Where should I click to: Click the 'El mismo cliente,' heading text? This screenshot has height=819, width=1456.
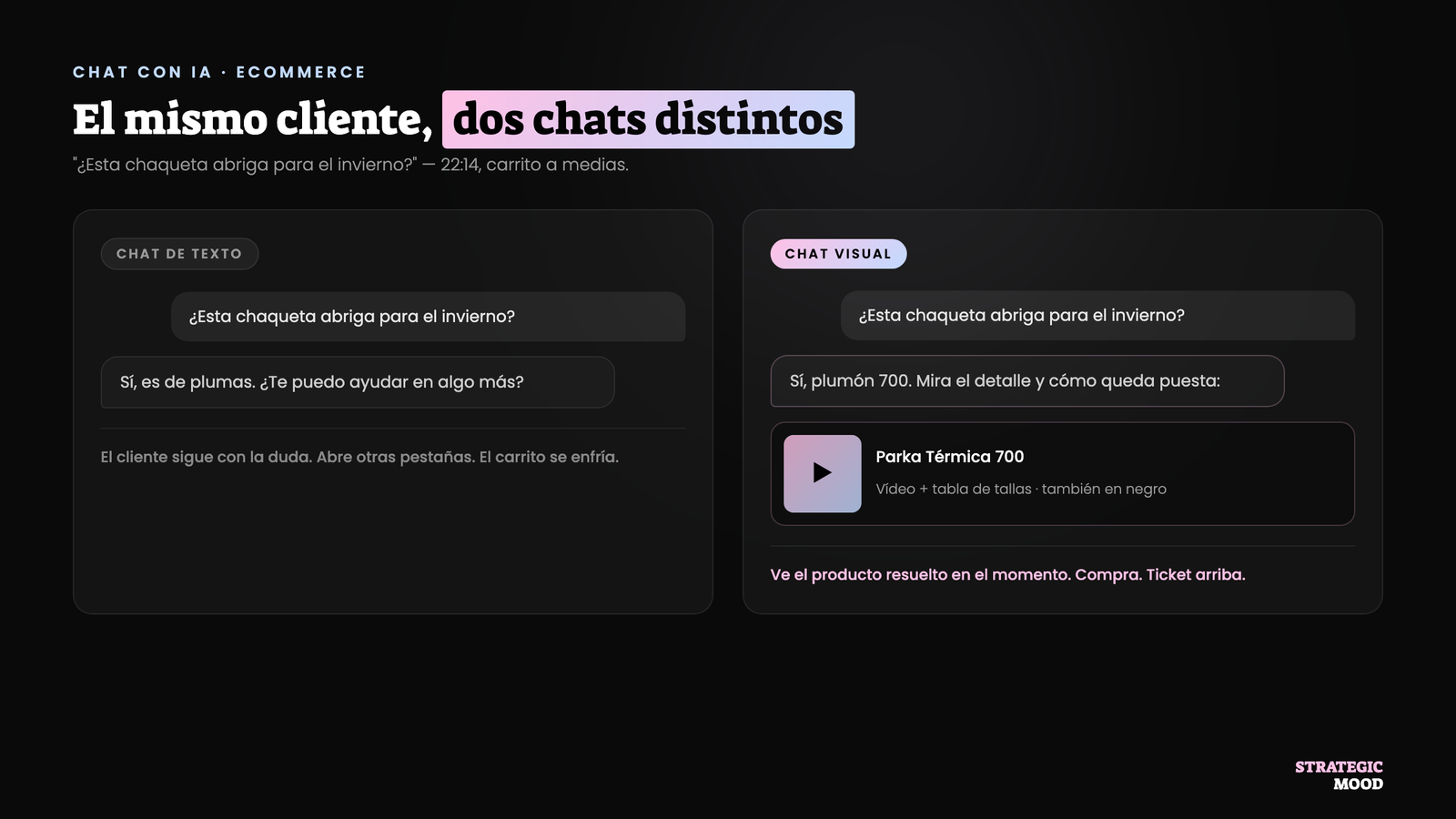[252, 119]
